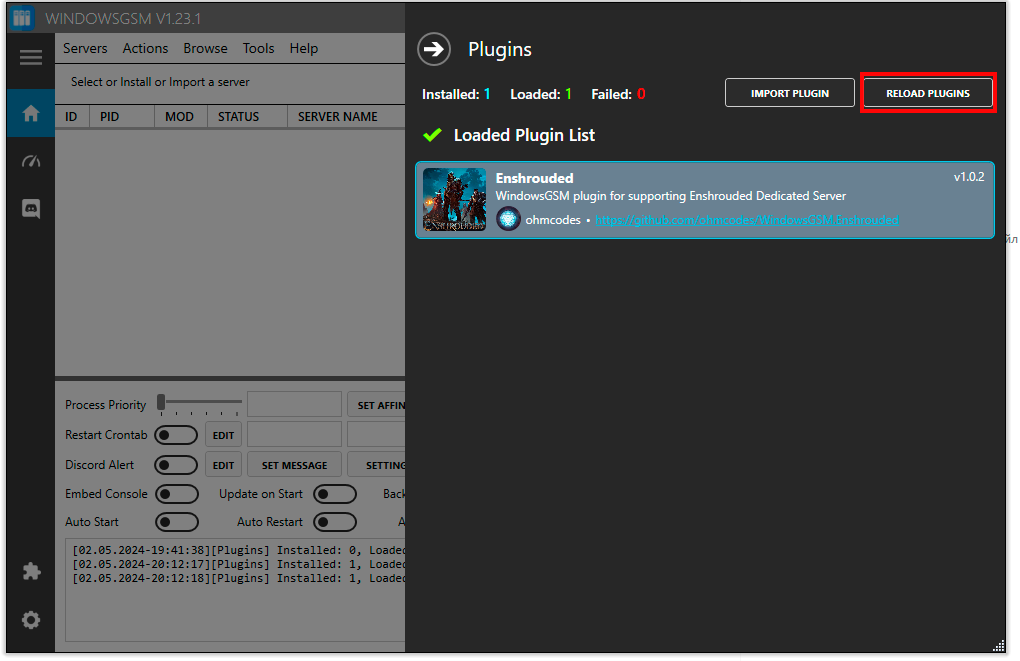This screenshot has height=661, width=1020.
Task: Click the Failed: 0 counter
Action: 618,94
